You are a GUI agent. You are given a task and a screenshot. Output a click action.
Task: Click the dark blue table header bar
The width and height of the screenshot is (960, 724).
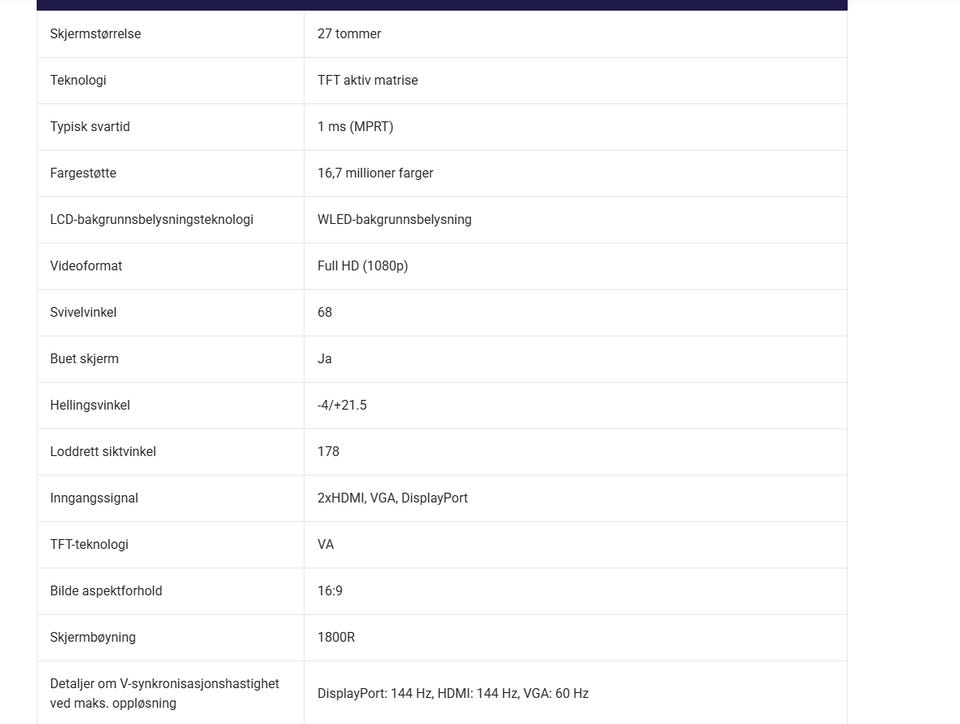[442, 5]
